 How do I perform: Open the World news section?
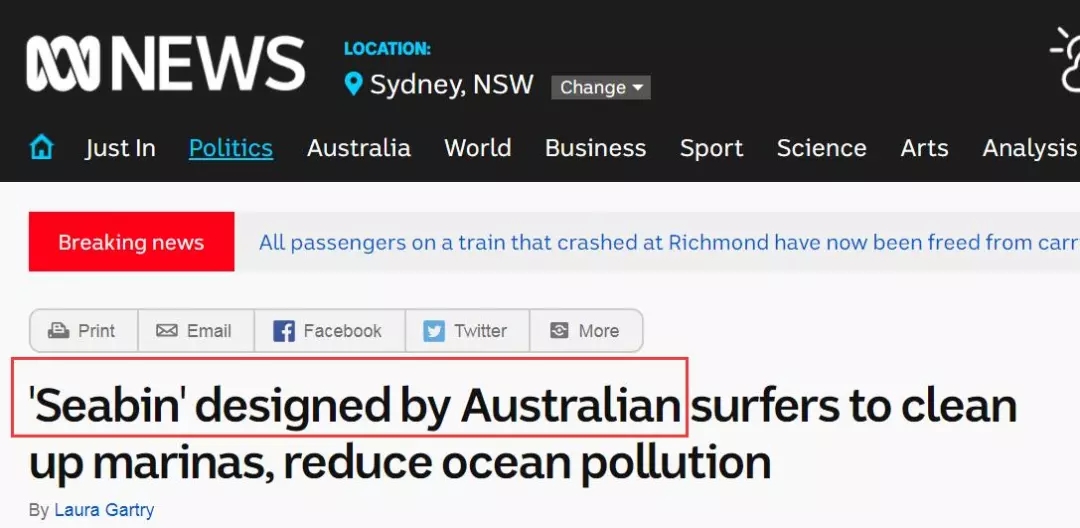[478, 148]
